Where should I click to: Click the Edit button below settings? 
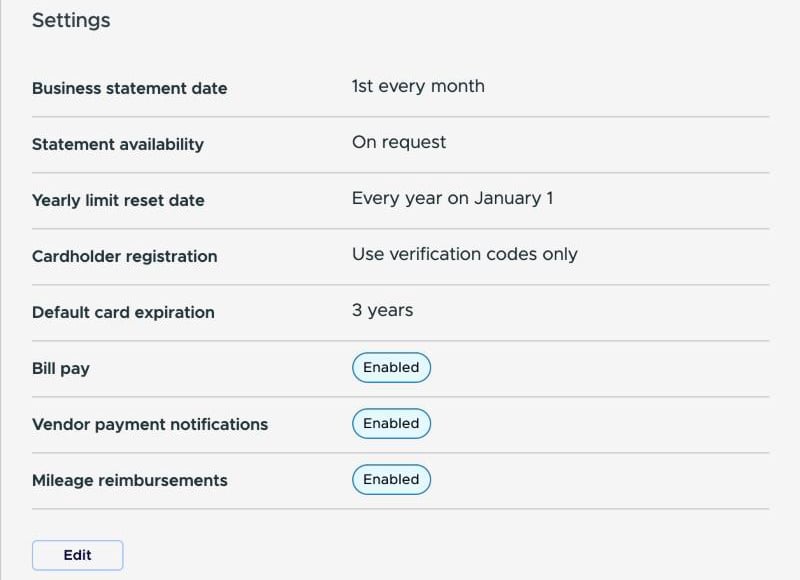click(78, 555)
